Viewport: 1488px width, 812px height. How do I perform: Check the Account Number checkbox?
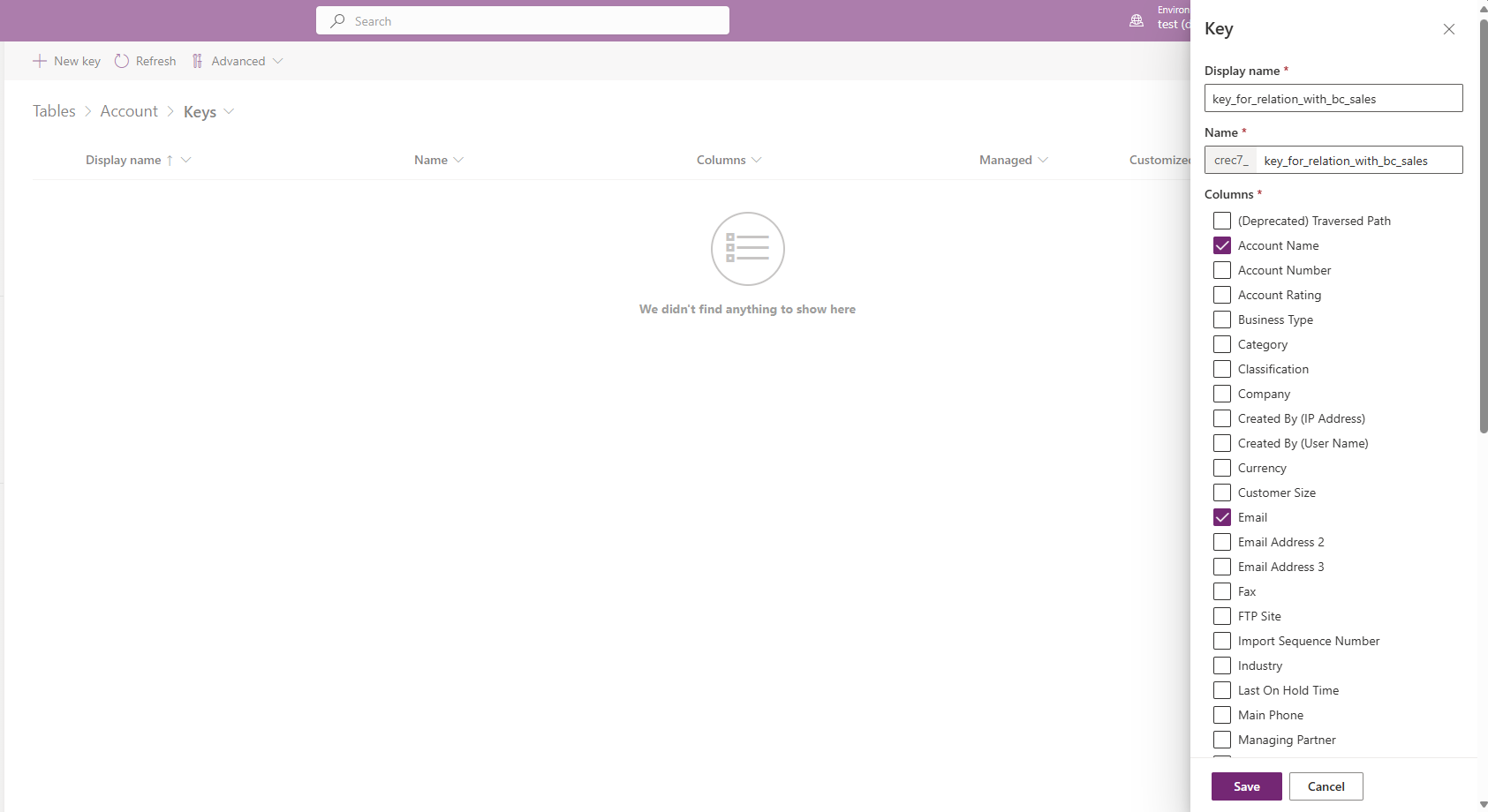[x=1222, y=270]
